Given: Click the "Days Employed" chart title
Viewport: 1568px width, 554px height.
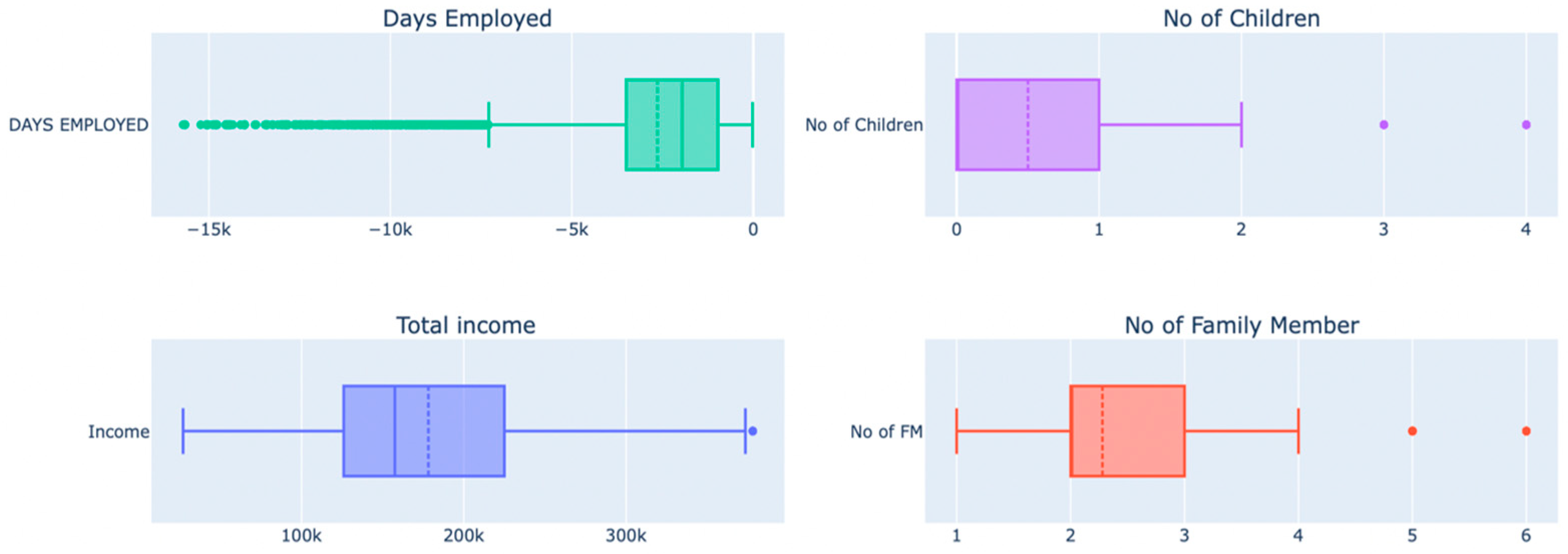Looking at the screenshot, I should pos(467,18).
